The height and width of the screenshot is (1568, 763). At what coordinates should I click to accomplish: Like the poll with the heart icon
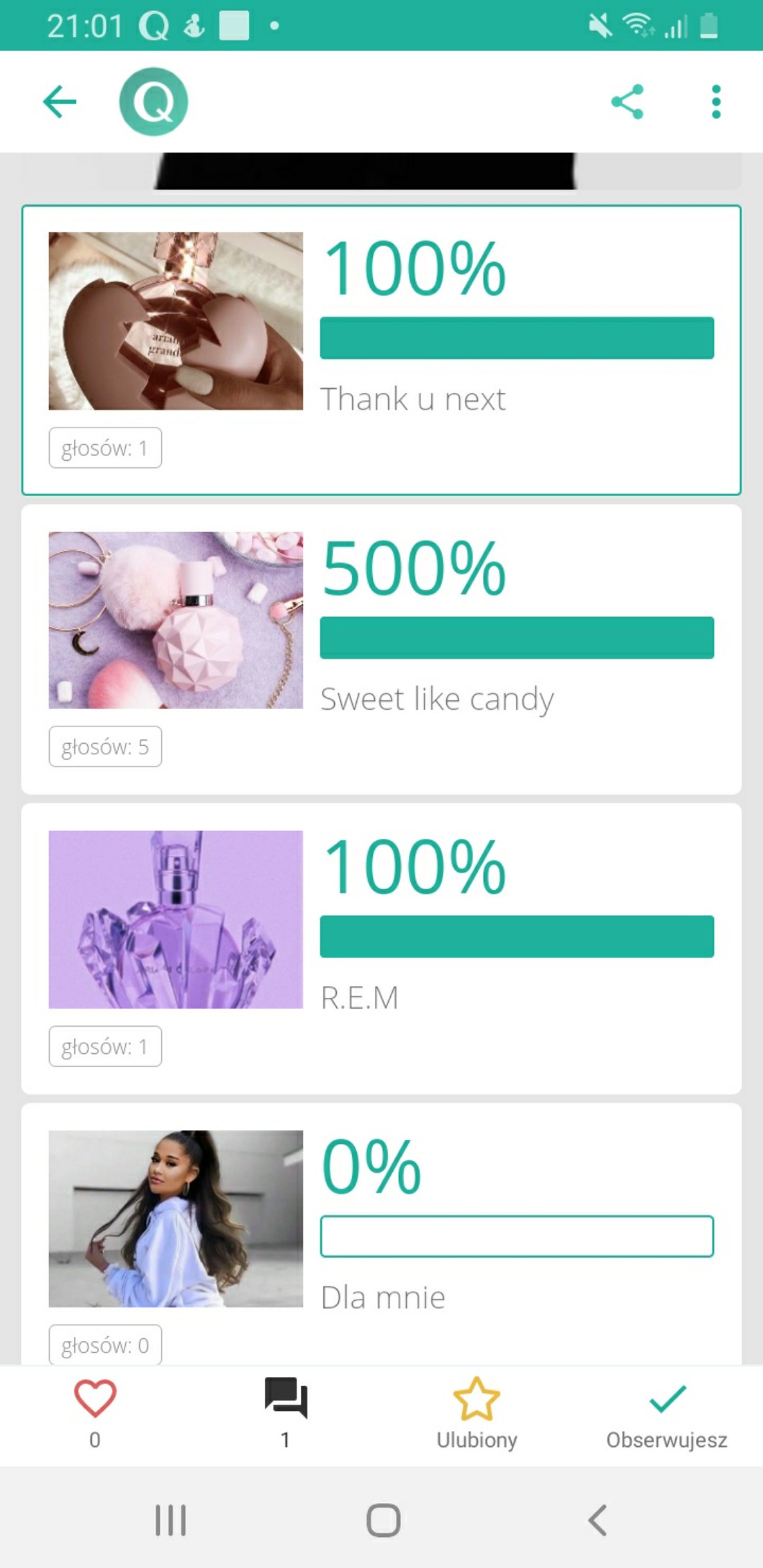[95, 1399]
